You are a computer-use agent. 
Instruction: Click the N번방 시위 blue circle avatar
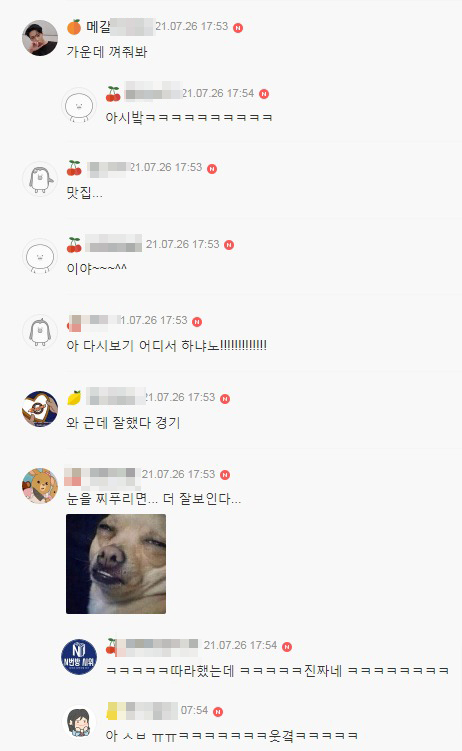[x=79, y=657]
